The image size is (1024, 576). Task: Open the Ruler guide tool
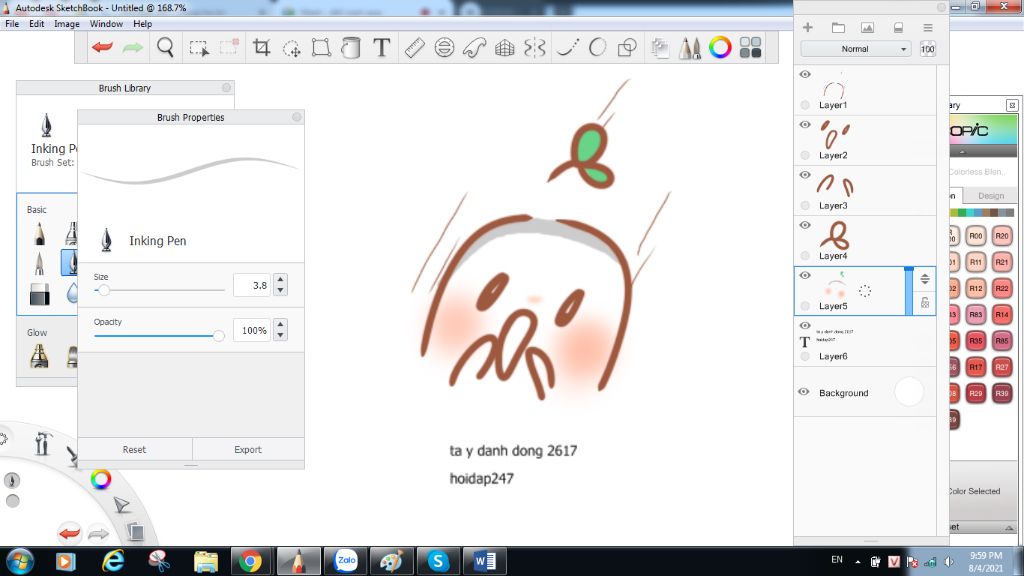[414, 48]
